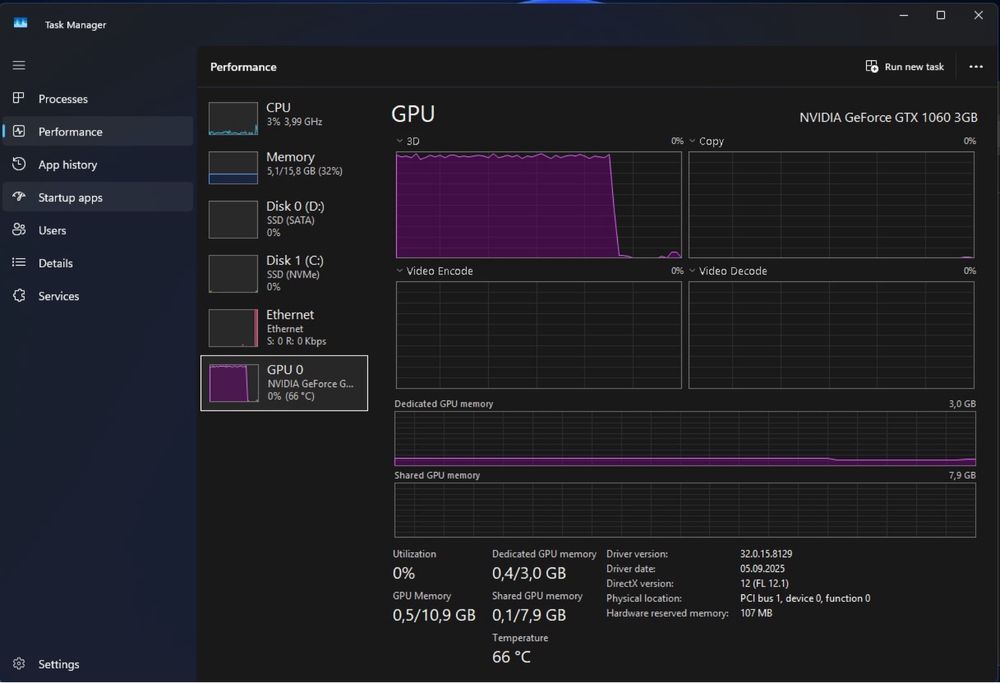
Task: Open the Video Decode engine dropdown
Action: (x=692, y=271)
